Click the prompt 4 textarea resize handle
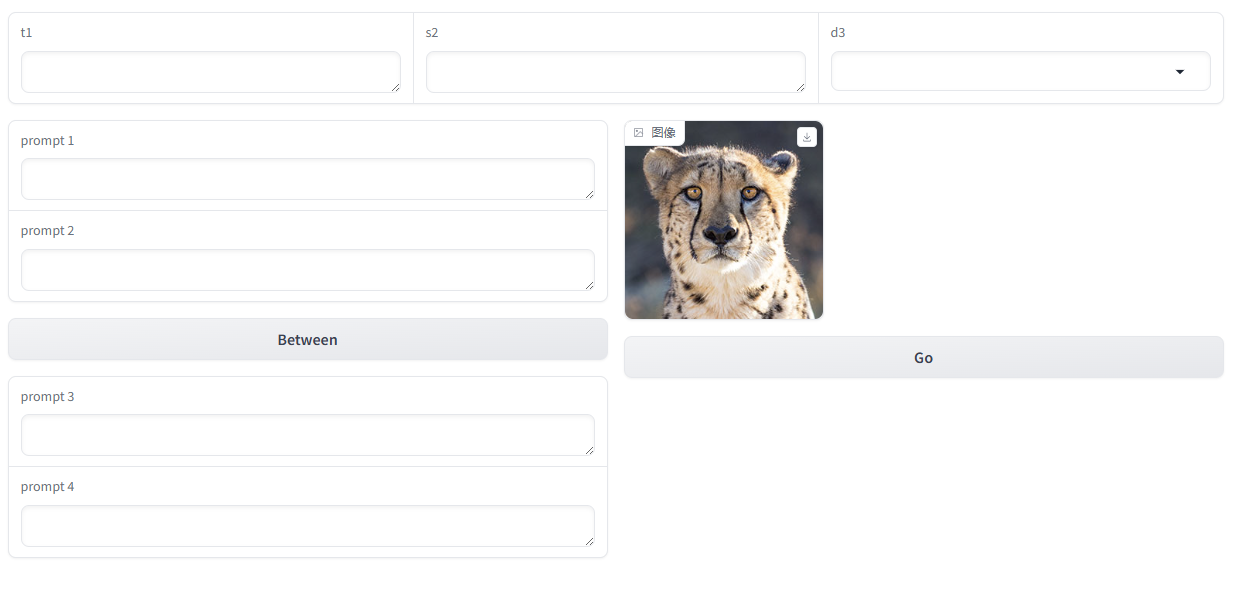Image resolution: width=1255 pixels, height=591 pixels. tap(589, 541)
